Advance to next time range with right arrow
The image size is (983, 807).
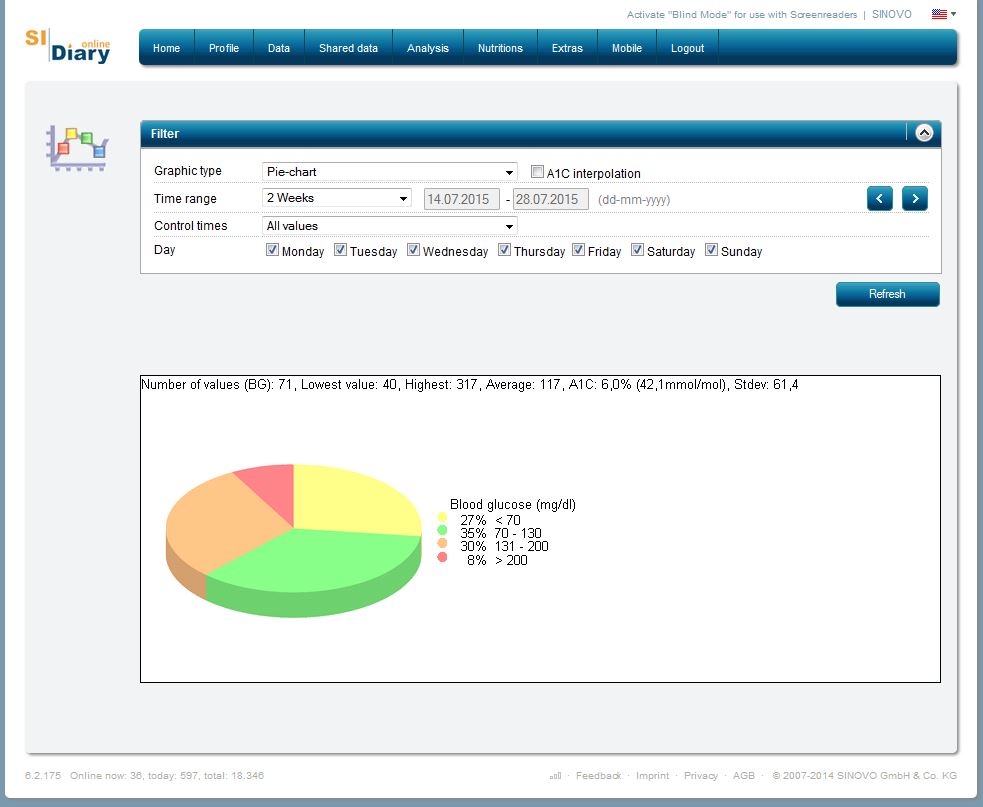click(x=914, y=198)
